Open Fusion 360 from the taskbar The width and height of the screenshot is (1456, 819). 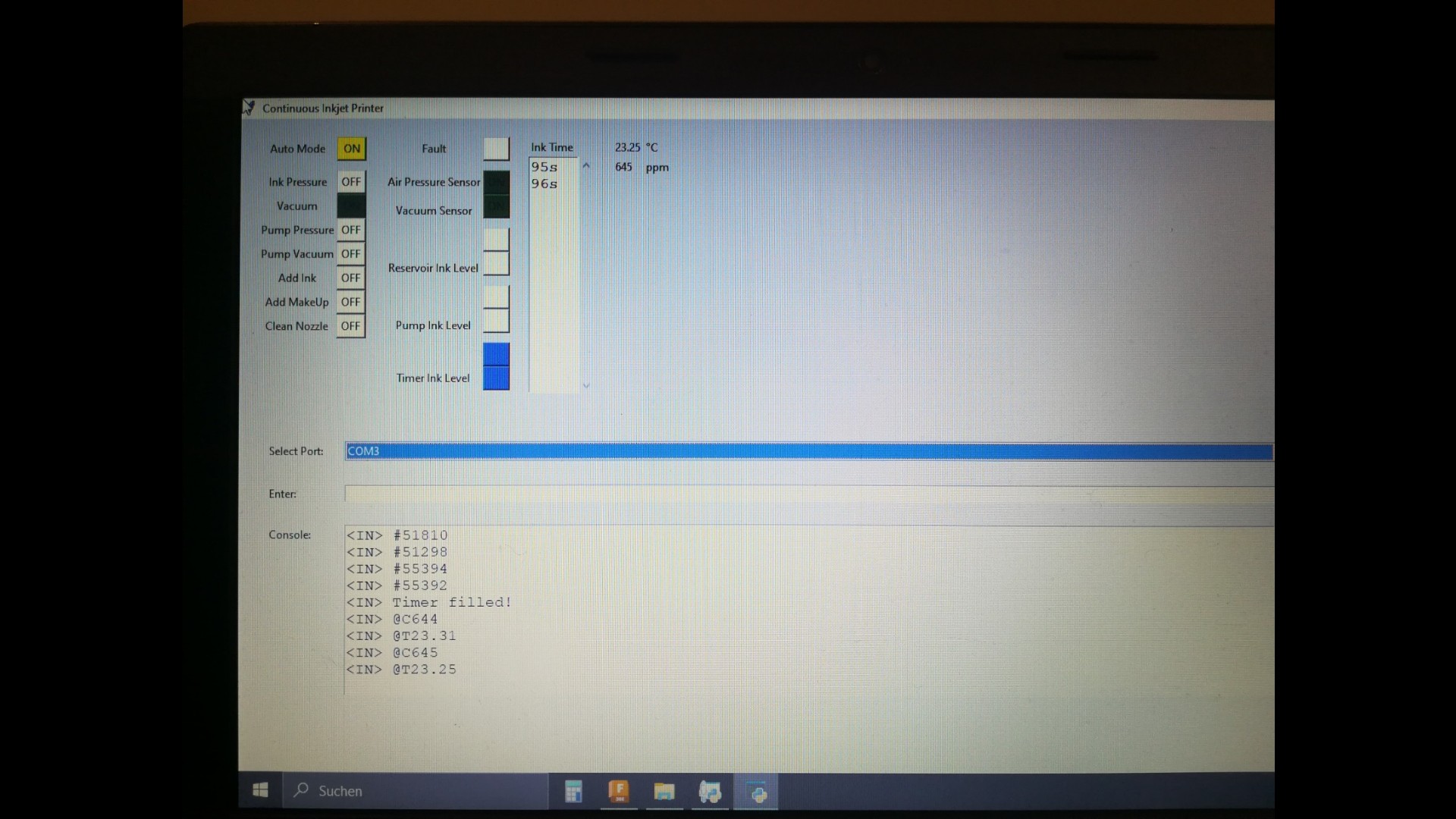(619, 792)
